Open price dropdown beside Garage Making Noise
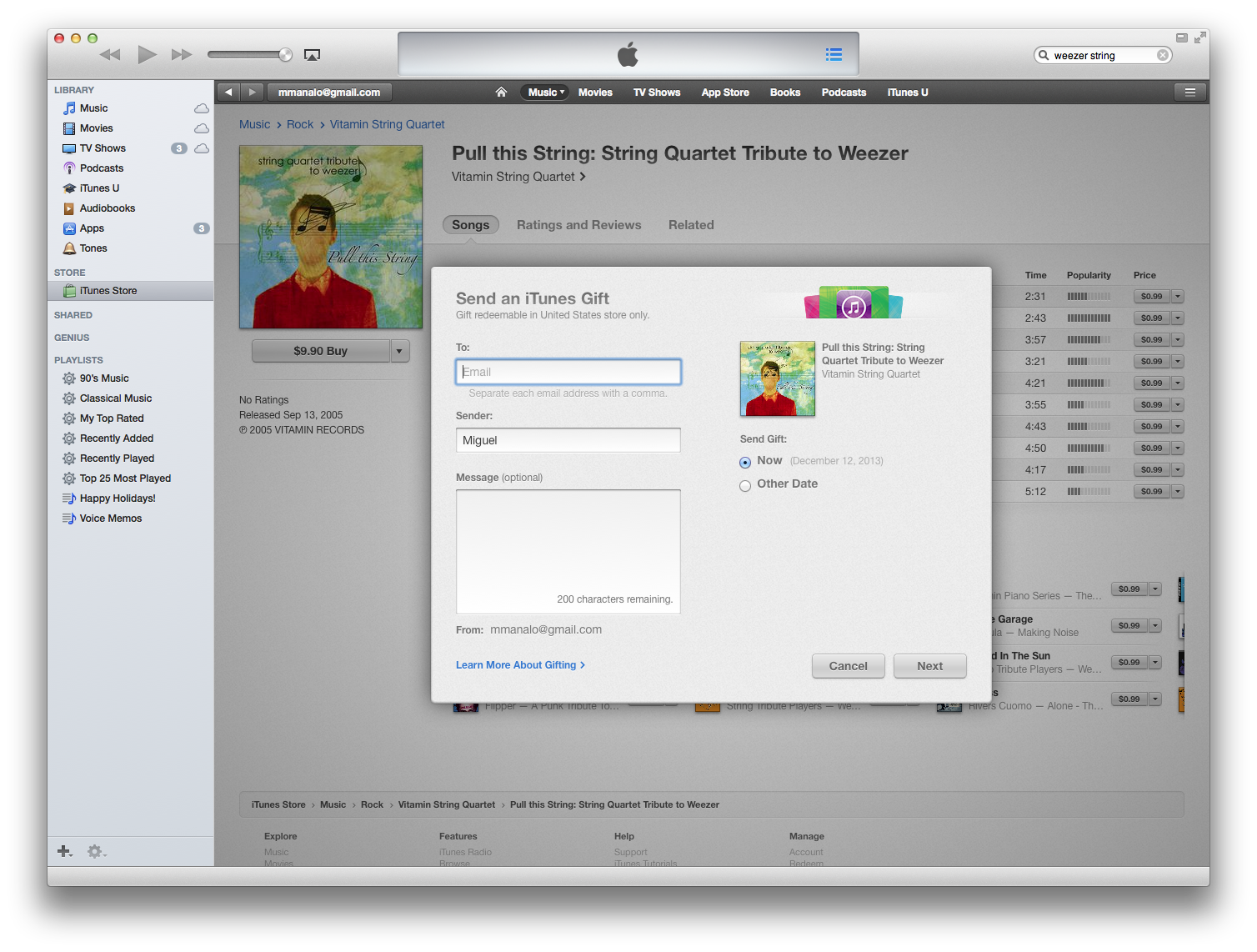The height and width of the screenshot is (952, 1257). pos(1155,626)
